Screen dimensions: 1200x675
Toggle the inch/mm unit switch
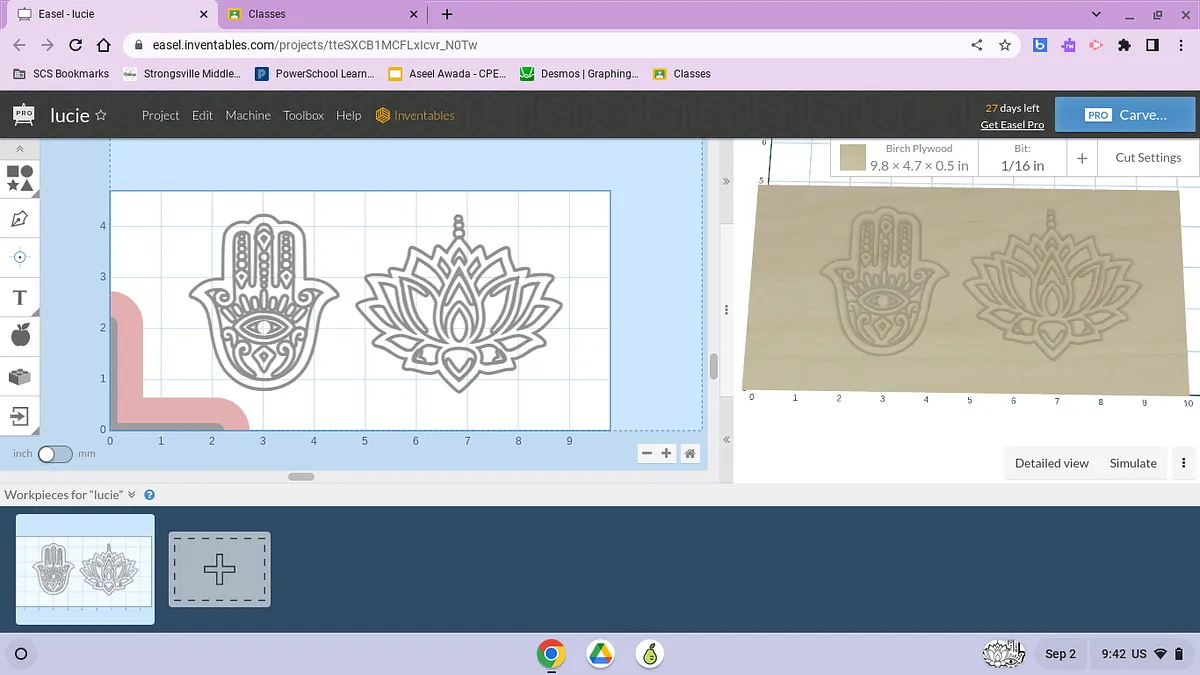55,454
